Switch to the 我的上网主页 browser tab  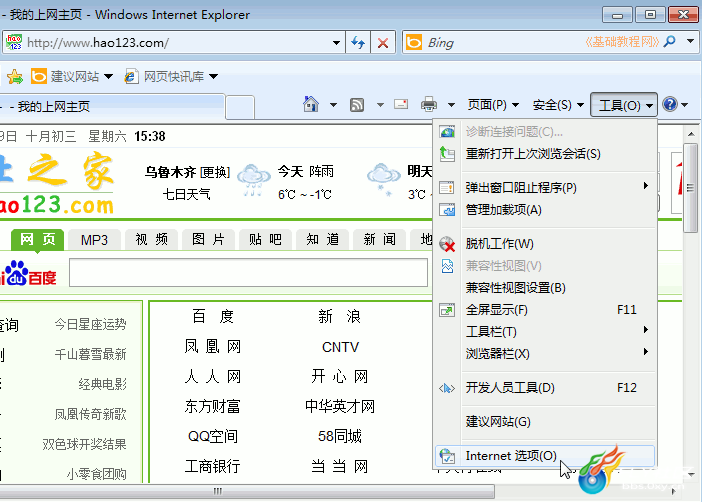pos(112,107)
